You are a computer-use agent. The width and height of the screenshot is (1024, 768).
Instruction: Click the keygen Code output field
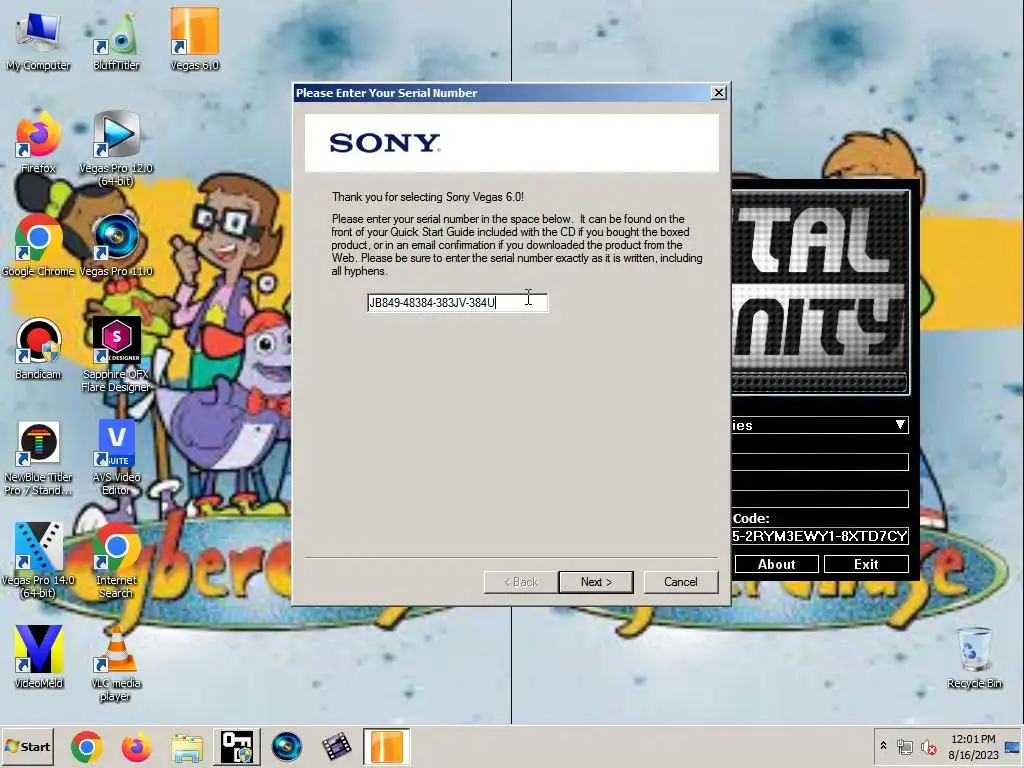pos(820,536)
